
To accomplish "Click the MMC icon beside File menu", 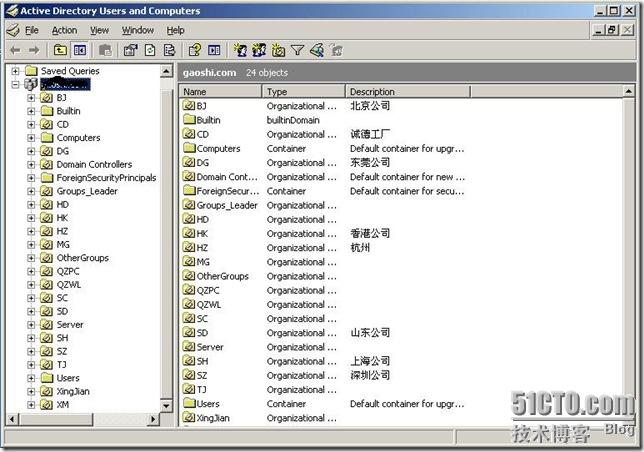I will click(x=13, y=30).
